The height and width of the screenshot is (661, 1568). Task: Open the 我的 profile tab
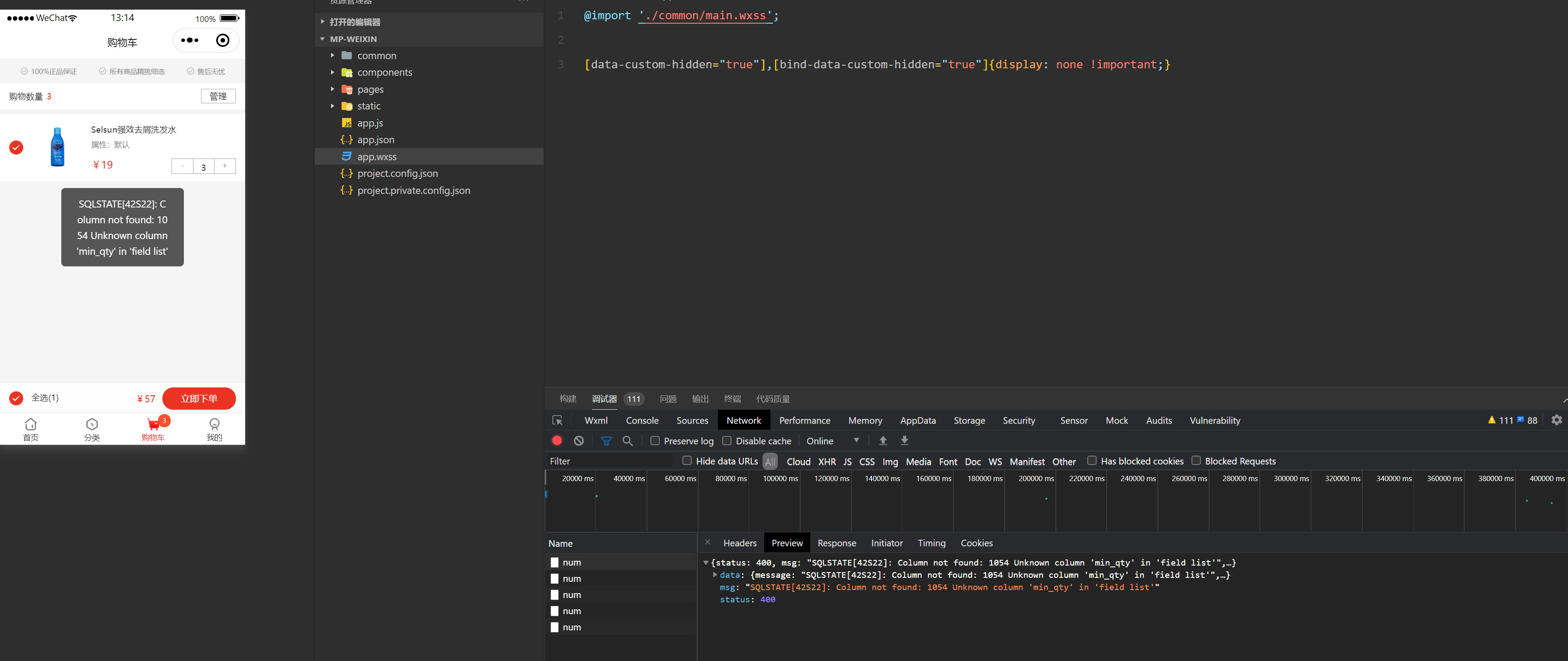(x=214, y=429)
